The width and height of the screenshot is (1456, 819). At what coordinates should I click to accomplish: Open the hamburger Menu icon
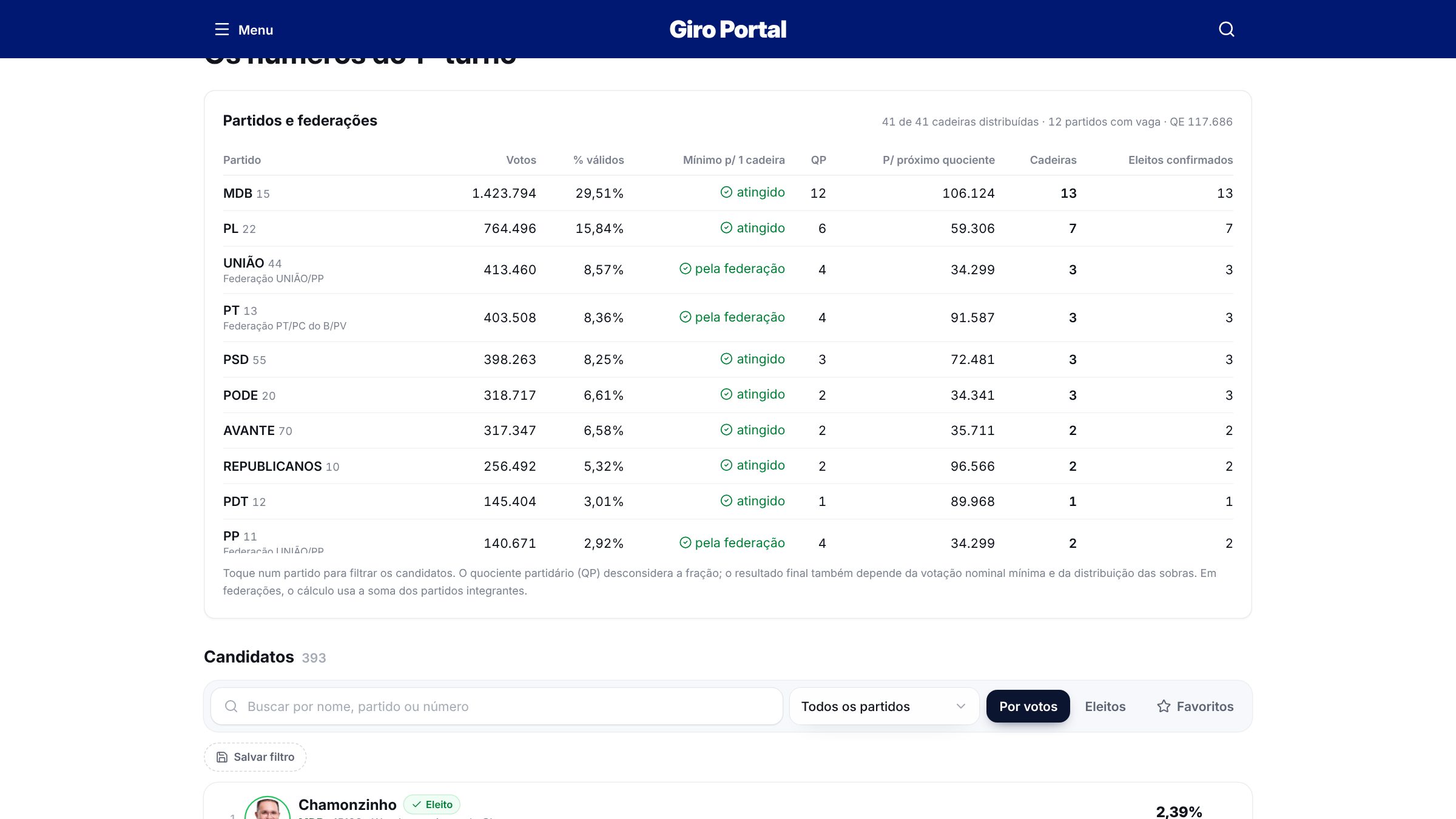222,29
